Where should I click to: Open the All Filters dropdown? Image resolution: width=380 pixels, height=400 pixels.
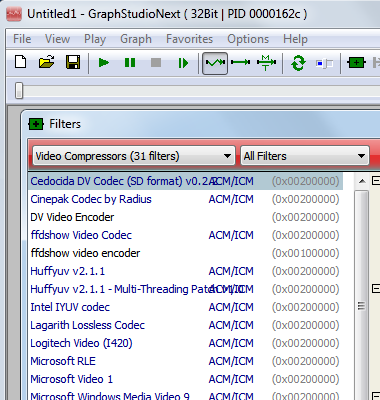(x=305, y=156)
